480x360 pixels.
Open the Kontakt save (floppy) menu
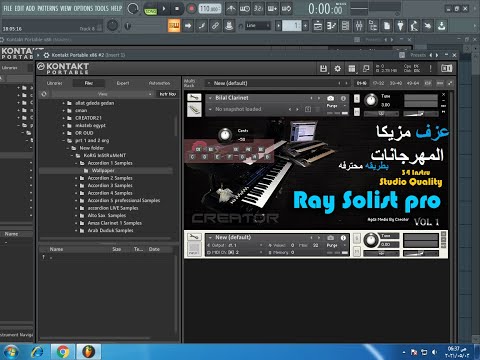323,69
